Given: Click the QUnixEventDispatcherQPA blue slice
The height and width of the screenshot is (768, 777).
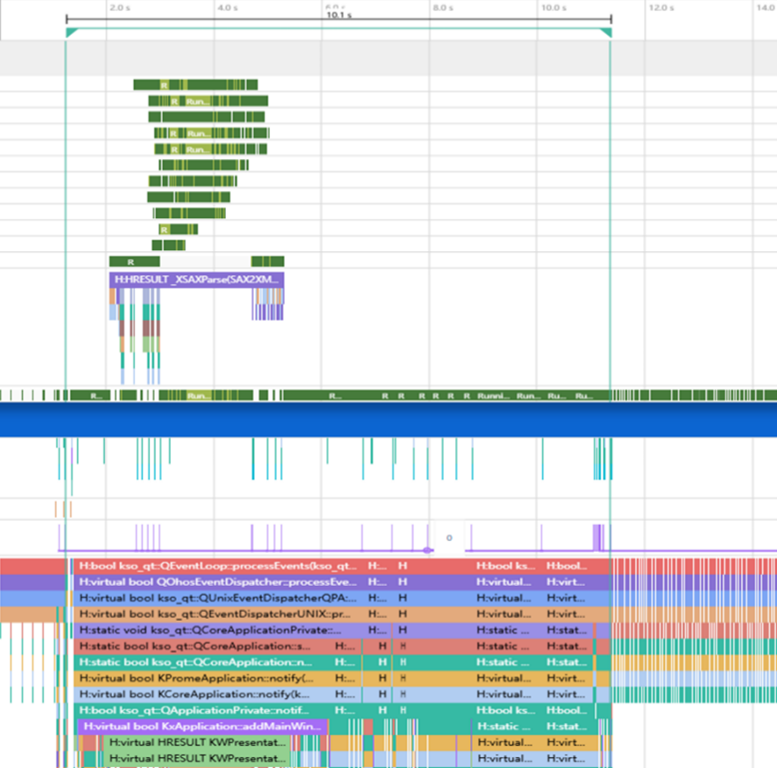Looking at the screenshot, I should [x=215, y=598].
